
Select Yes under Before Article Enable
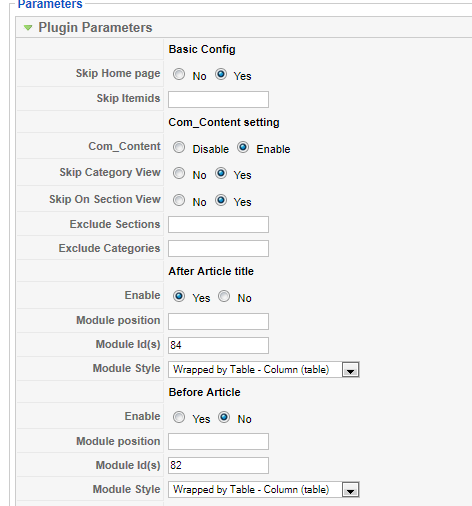tap(179, 417)
